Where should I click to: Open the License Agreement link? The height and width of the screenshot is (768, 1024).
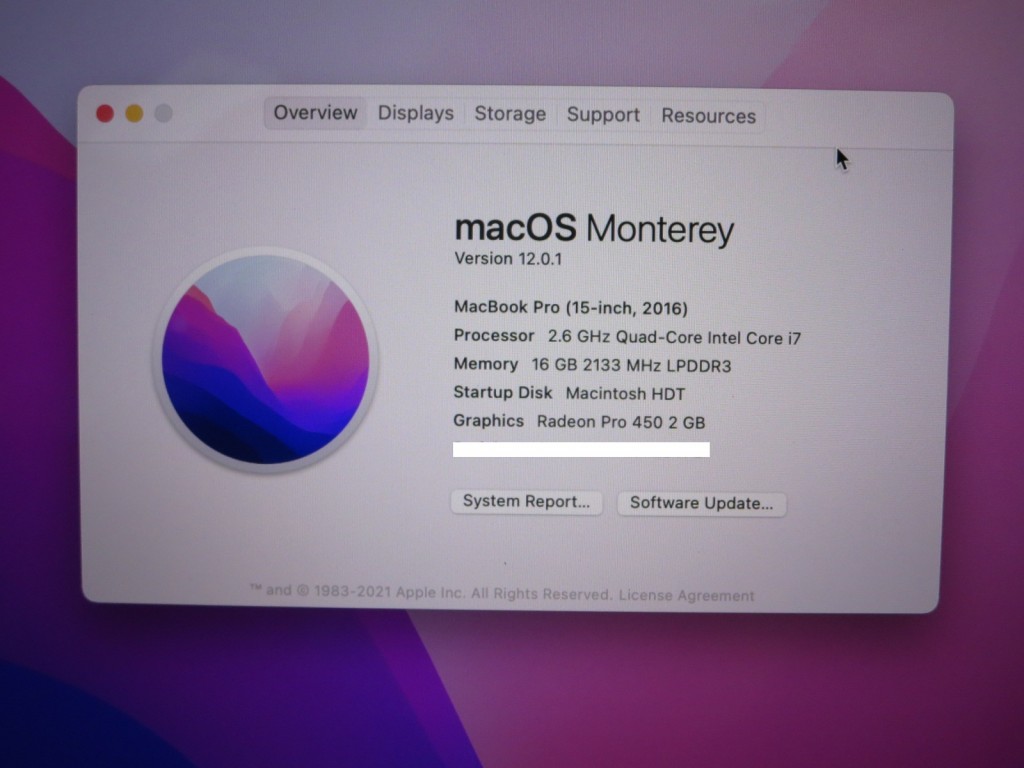[686, 596]
